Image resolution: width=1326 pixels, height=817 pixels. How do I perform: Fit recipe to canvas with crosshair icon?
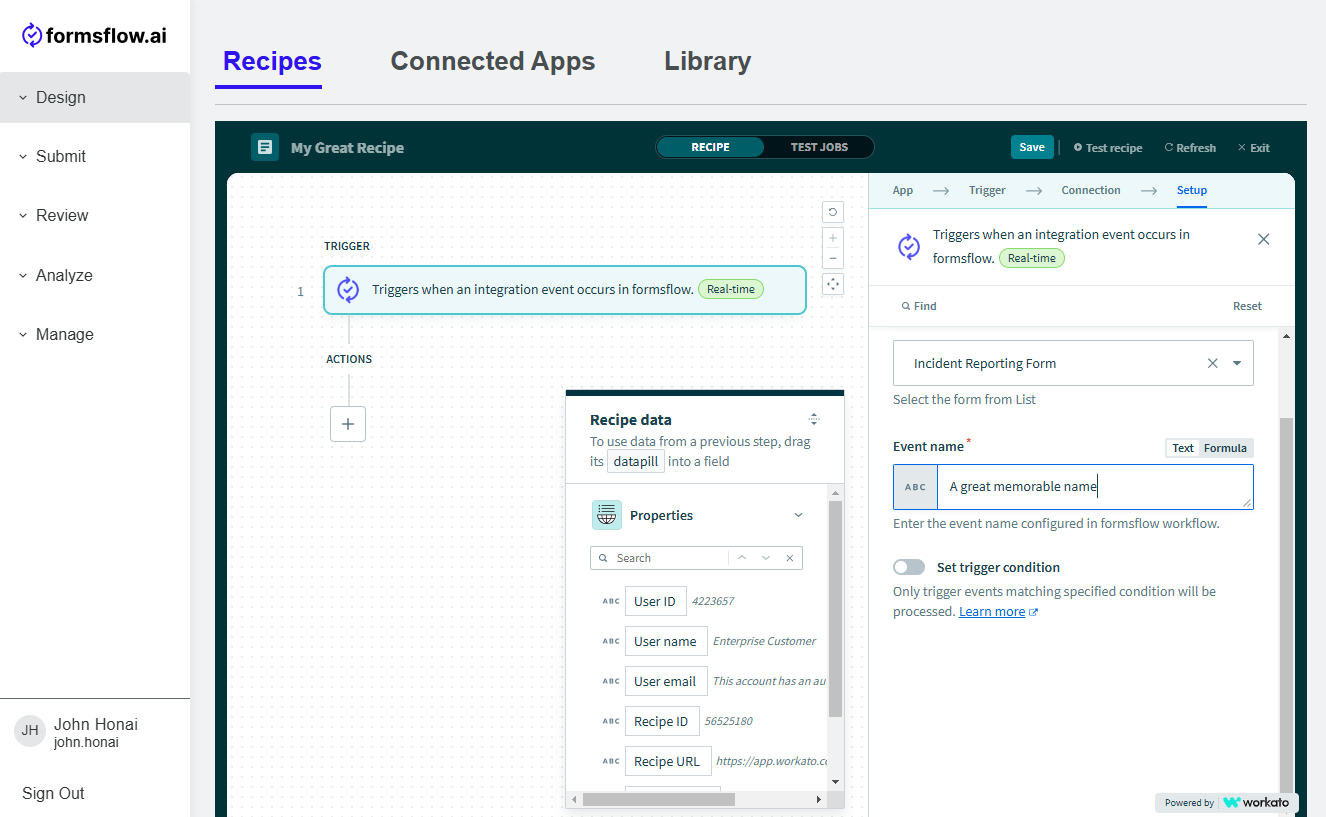pos(833,284)
